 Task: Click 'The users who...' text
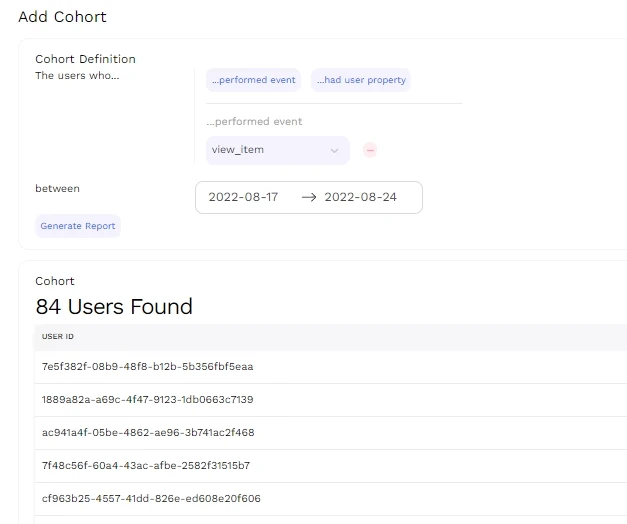click(x=77, y=76)
